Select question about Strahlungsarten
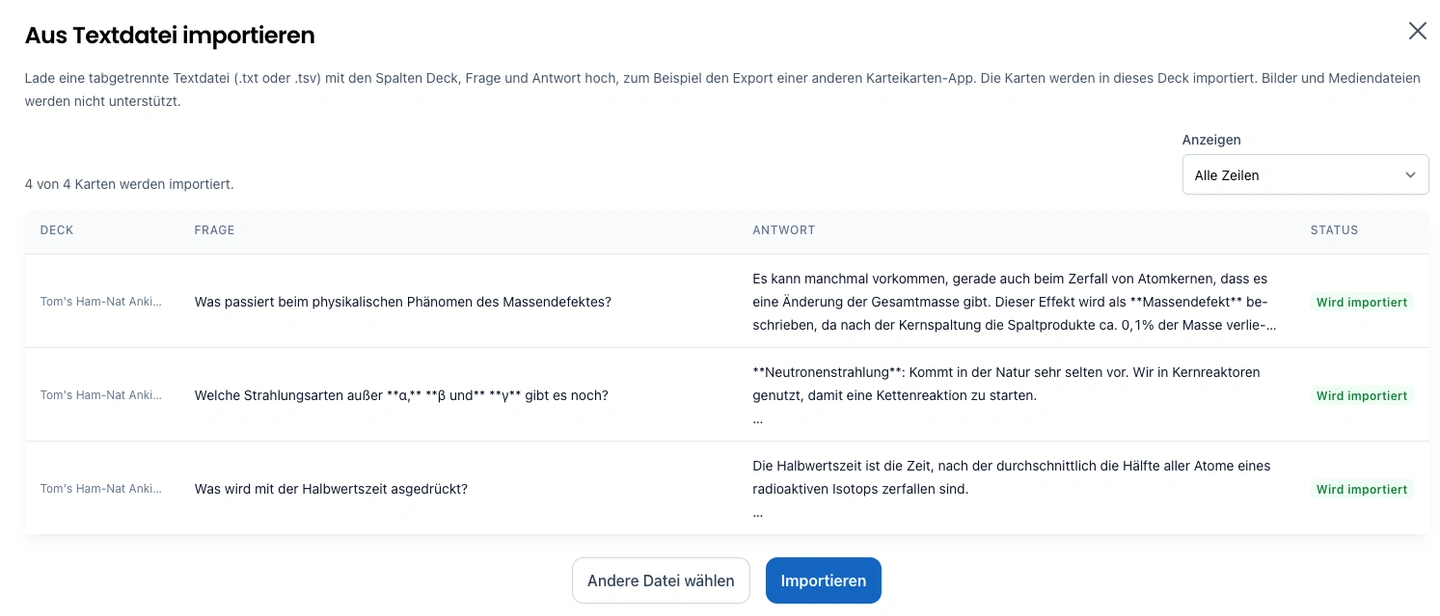The height and width of the screenshot is (616, 1440). tap(401, 395)
